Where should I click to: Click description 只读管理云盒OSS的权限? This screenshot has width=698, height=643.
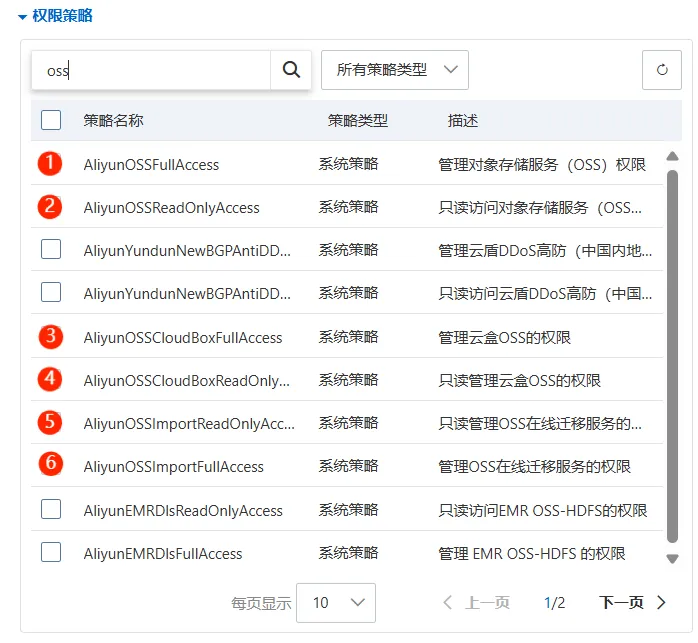[x=519, y=381]
